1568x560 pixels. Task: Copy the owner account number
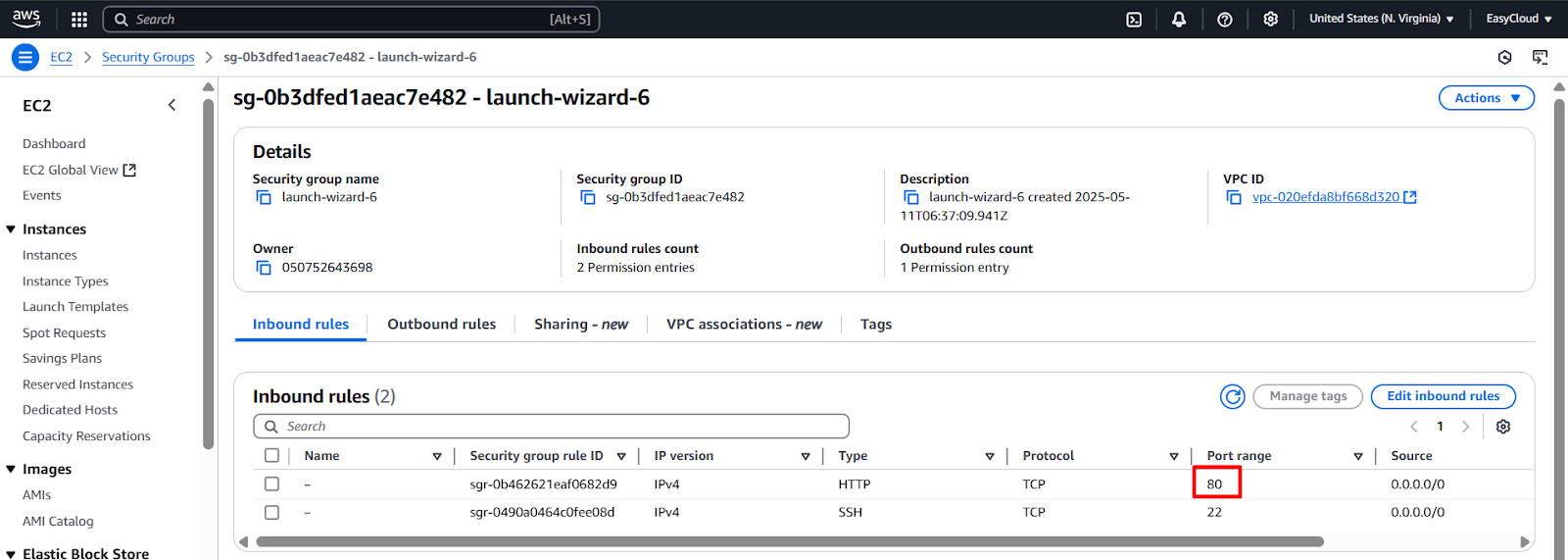(264, 268)
